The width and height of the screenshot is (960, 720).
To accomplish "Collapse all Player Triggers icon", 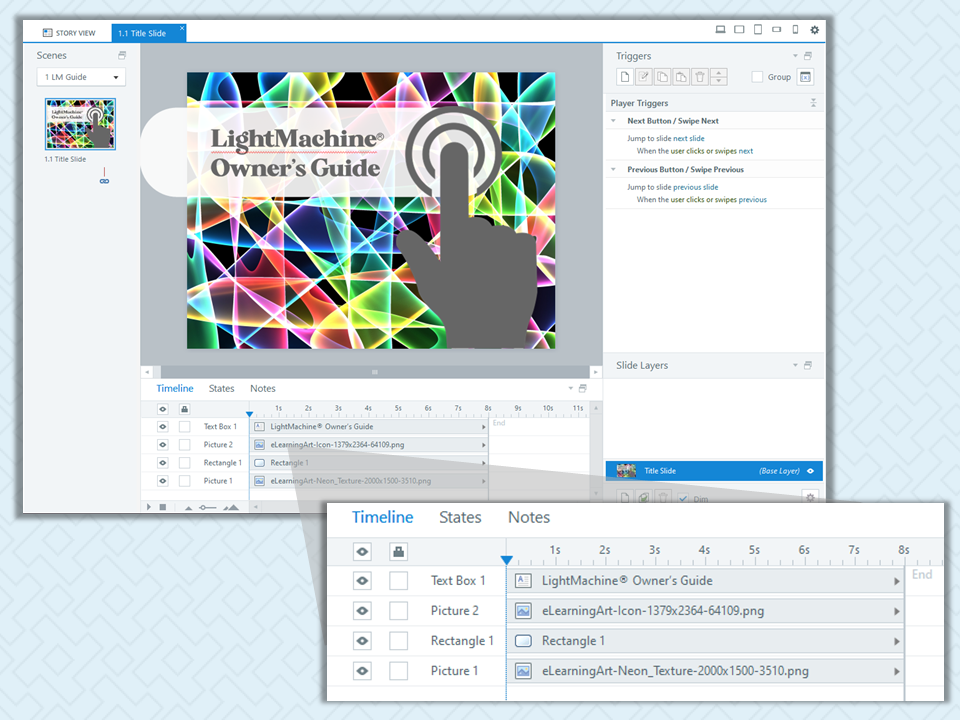I will [813, 103].
